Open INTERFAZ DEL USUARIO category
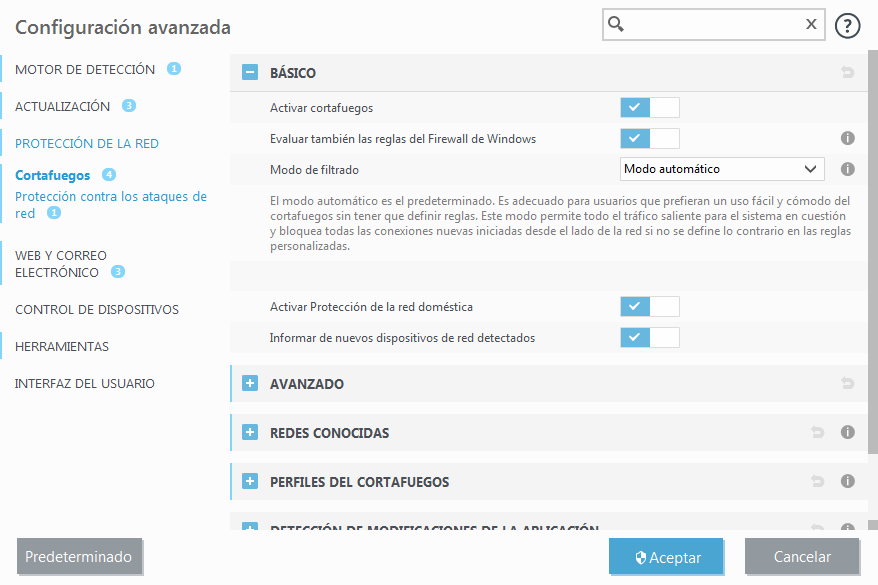This screenshot has height=585, width=878. click(x=85, y=383)
